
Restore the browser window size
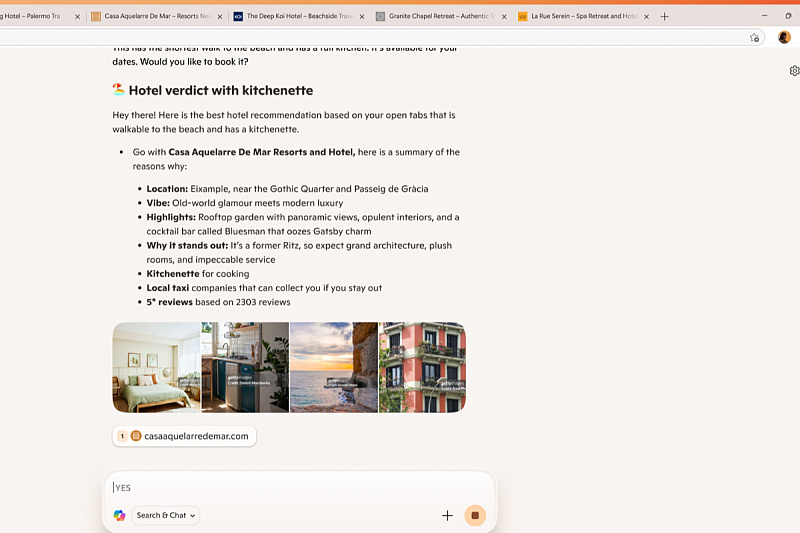coord(788,16)
